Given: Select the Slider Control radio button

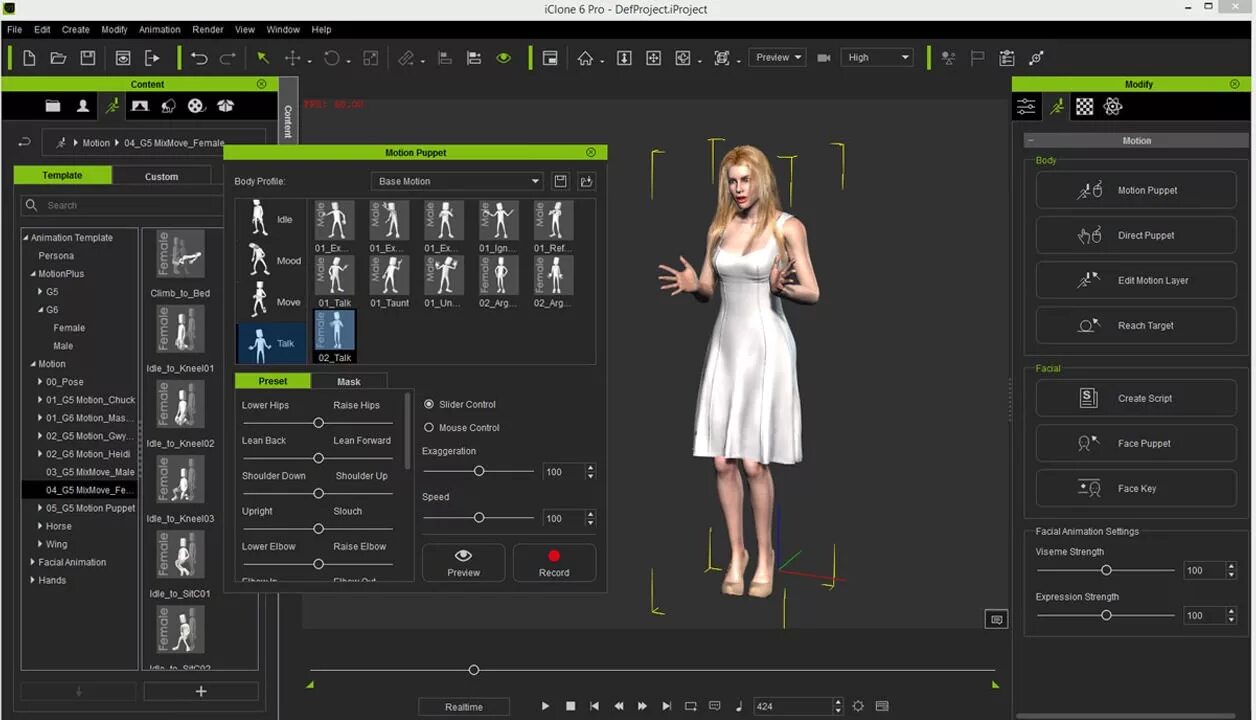Looking at the screenshot, I should pyautogui.click(x=429, y=405).
